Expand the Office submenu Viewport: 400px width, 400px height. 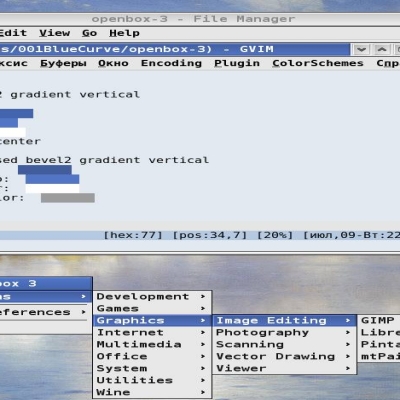pos(152,356)
